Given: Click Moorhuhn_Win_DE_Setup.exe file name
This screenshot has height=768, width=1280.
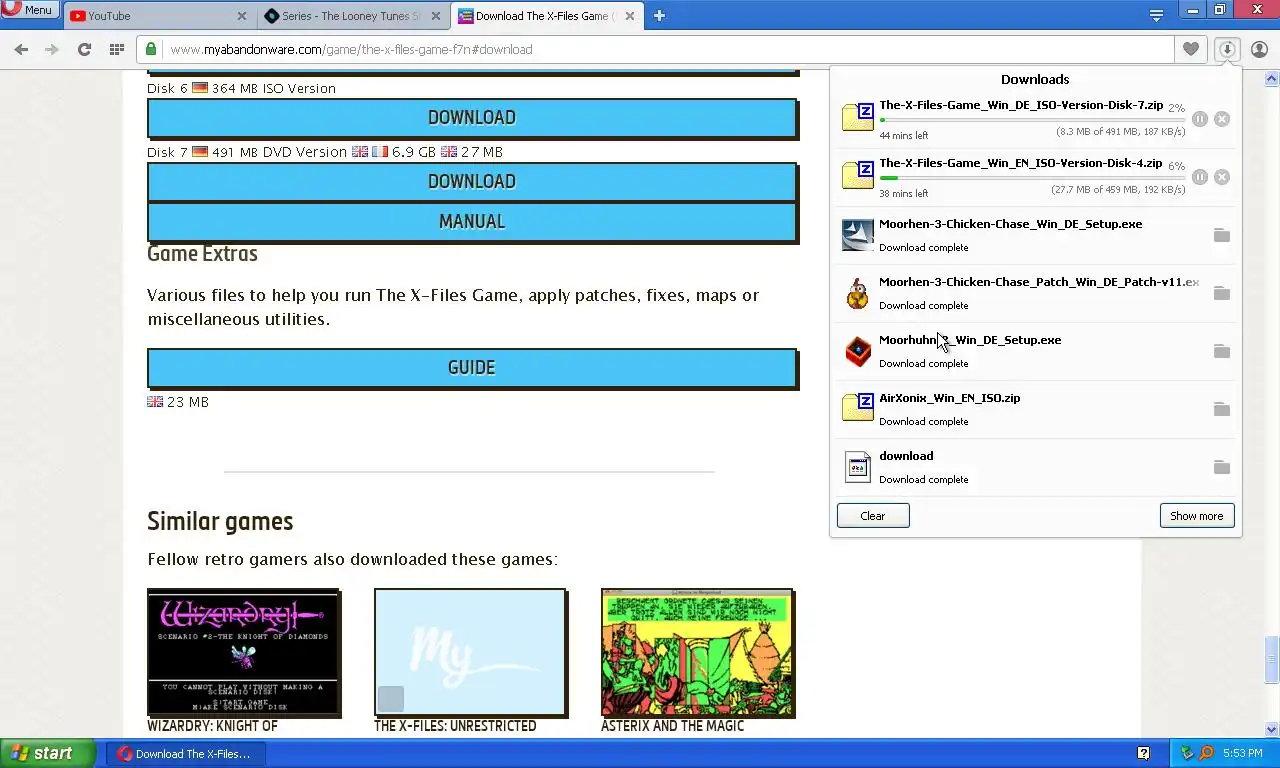Looking at the screenshot, I should click(970, 340).
